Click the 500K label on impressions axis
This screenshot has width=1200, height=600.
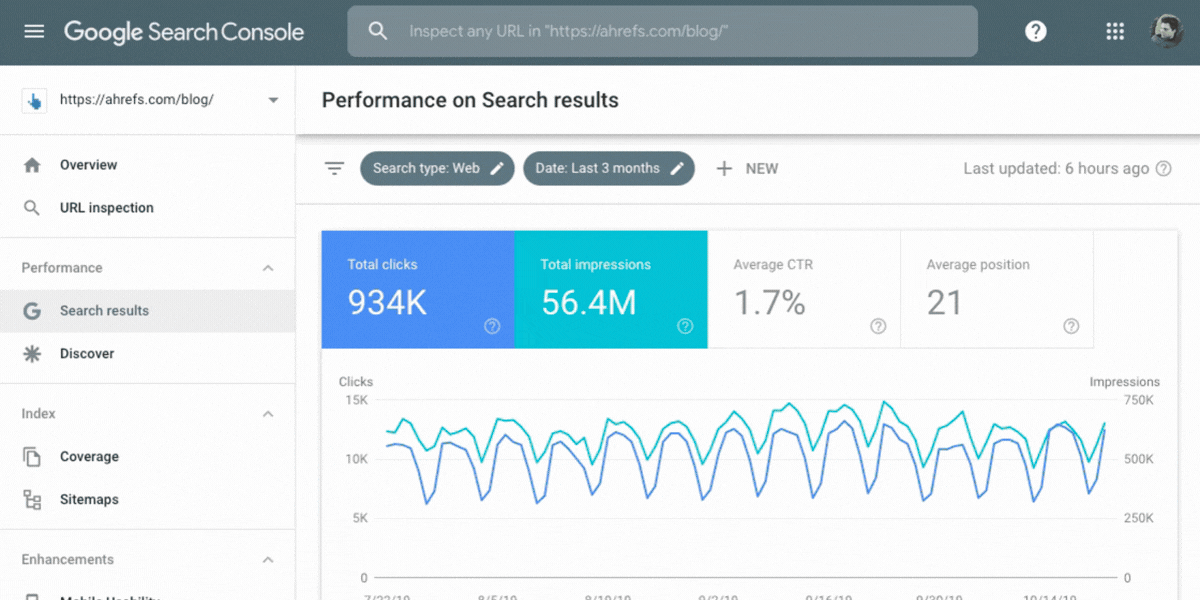[x=1139, y=459]
